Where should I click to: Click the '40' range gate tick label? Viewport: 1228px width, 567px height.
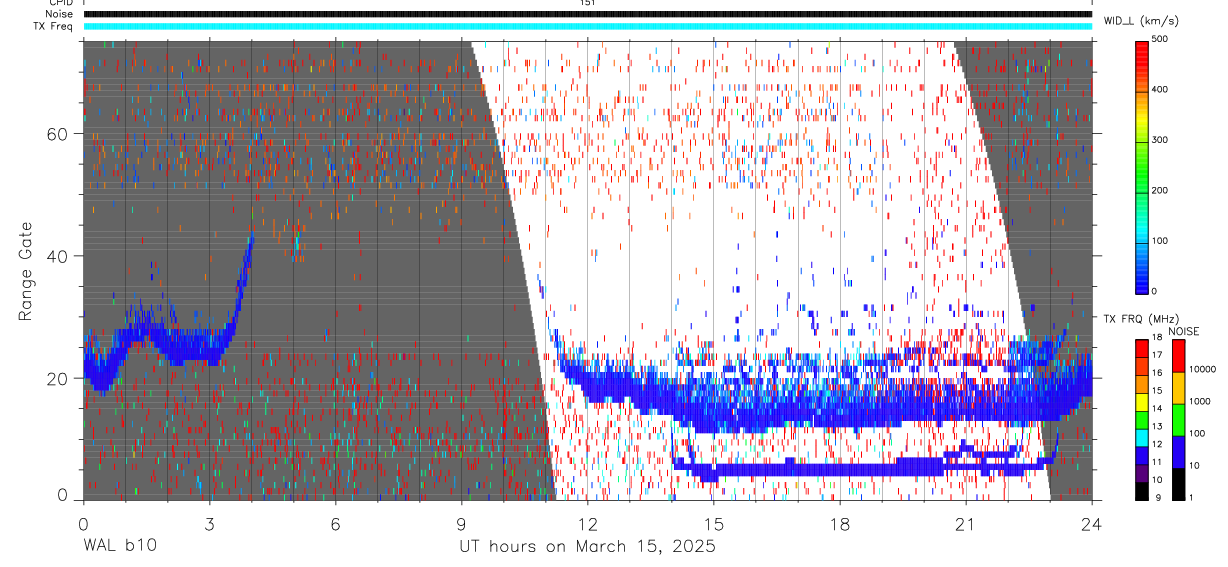(x=59, y=256)
